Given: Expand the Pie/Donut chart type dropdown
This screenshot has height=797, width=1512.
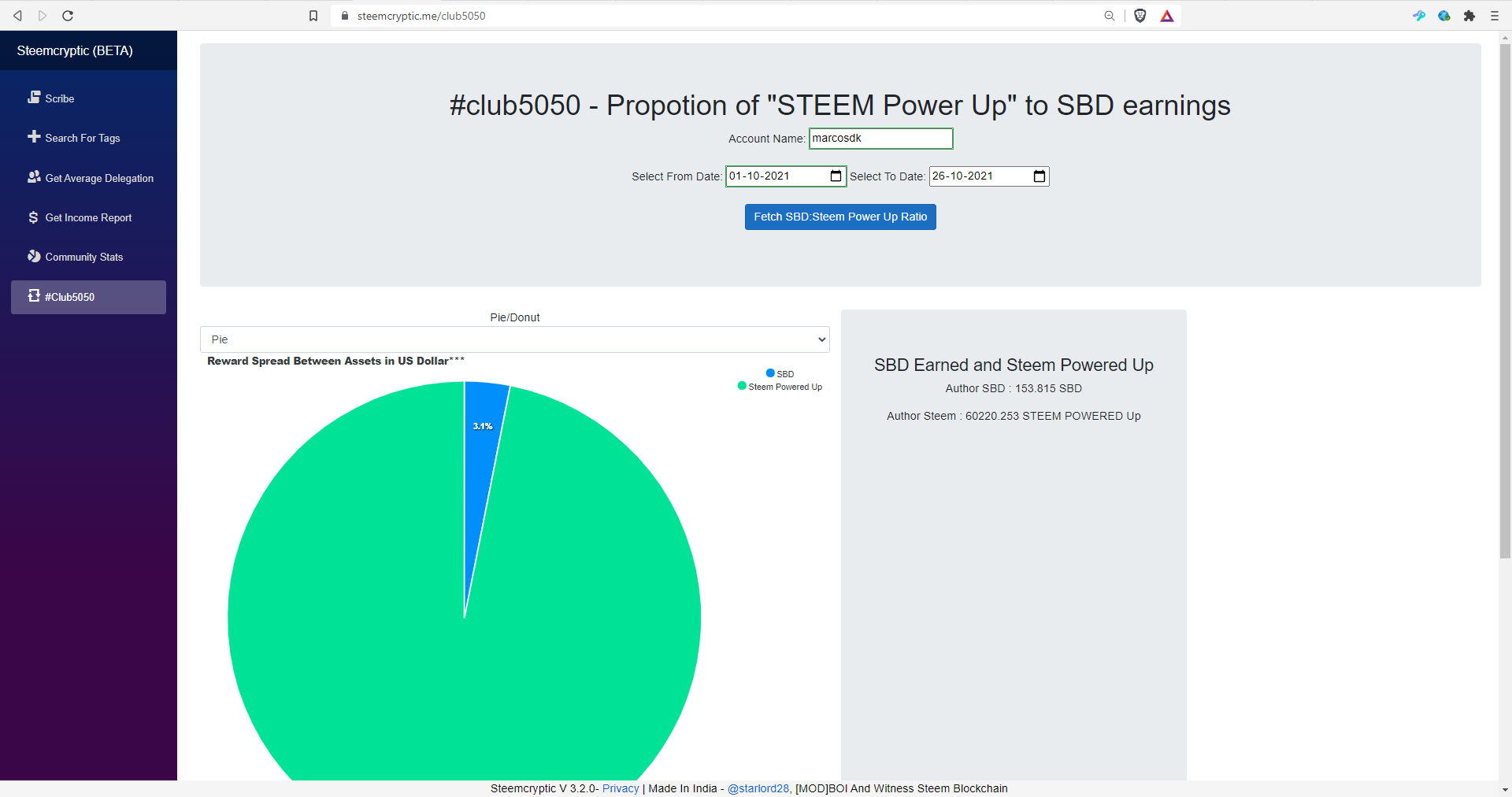Looking at the screenshot, I should click(x=515, y=339).
